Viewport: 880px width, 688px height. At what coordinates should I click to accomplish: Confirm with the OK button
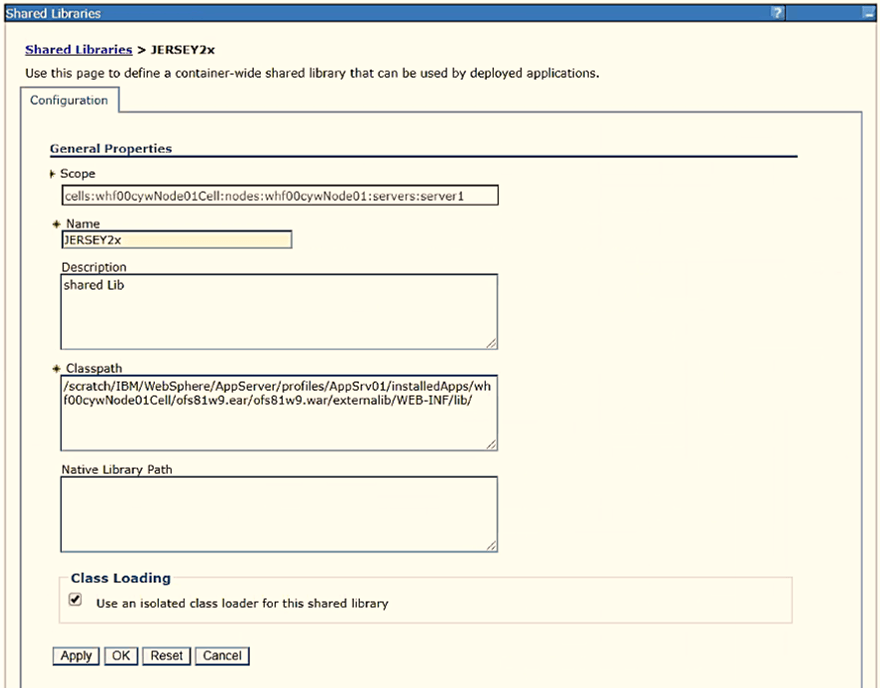coord(121,656)
